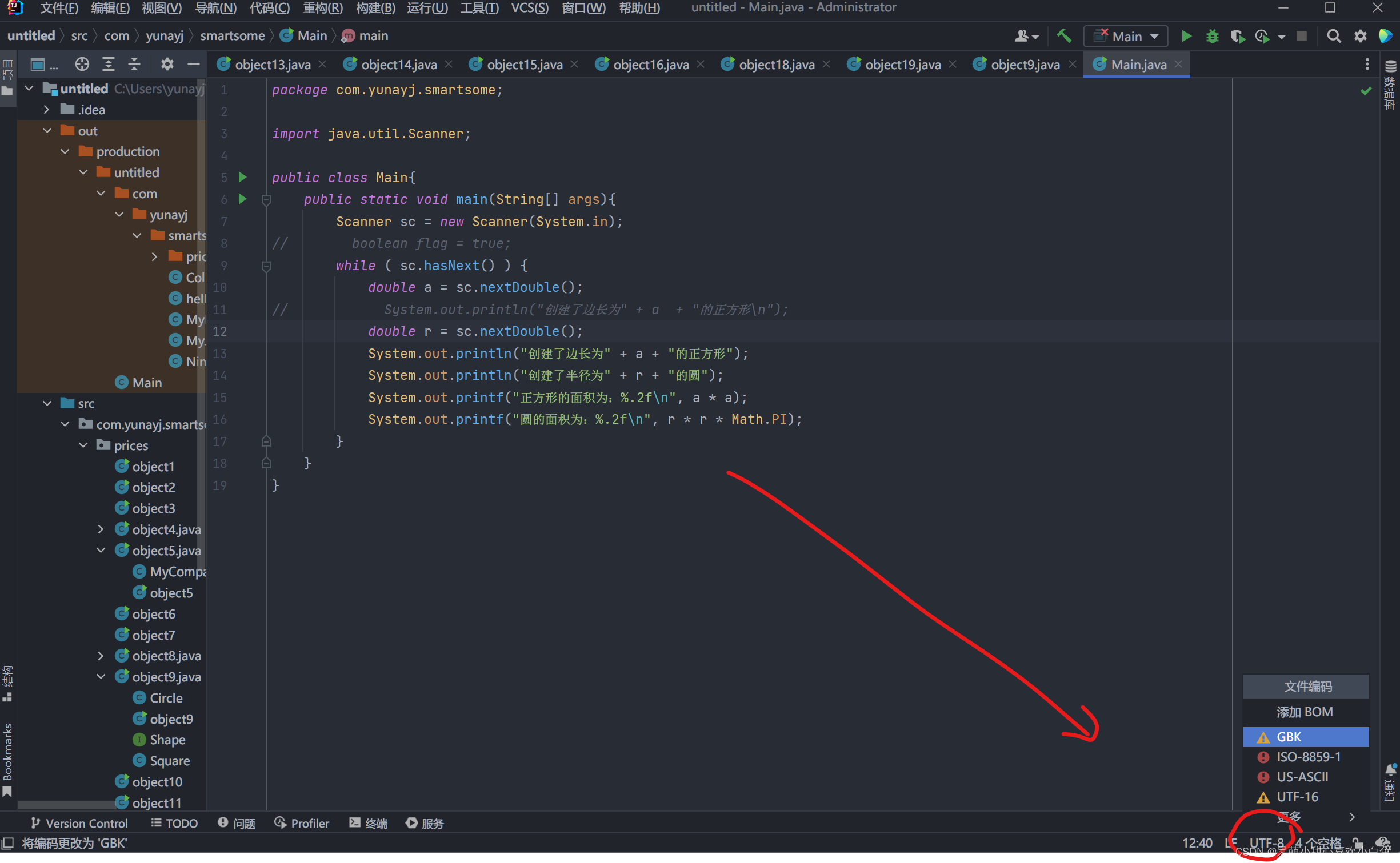Click the run gutter arrow beside class Main
This screenshot has width=1400, height=863.
tap(242, 177)
